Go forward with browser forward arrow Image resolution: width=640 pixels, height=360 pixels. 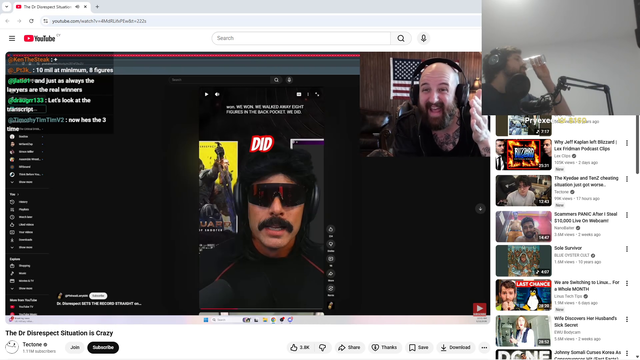19,21
